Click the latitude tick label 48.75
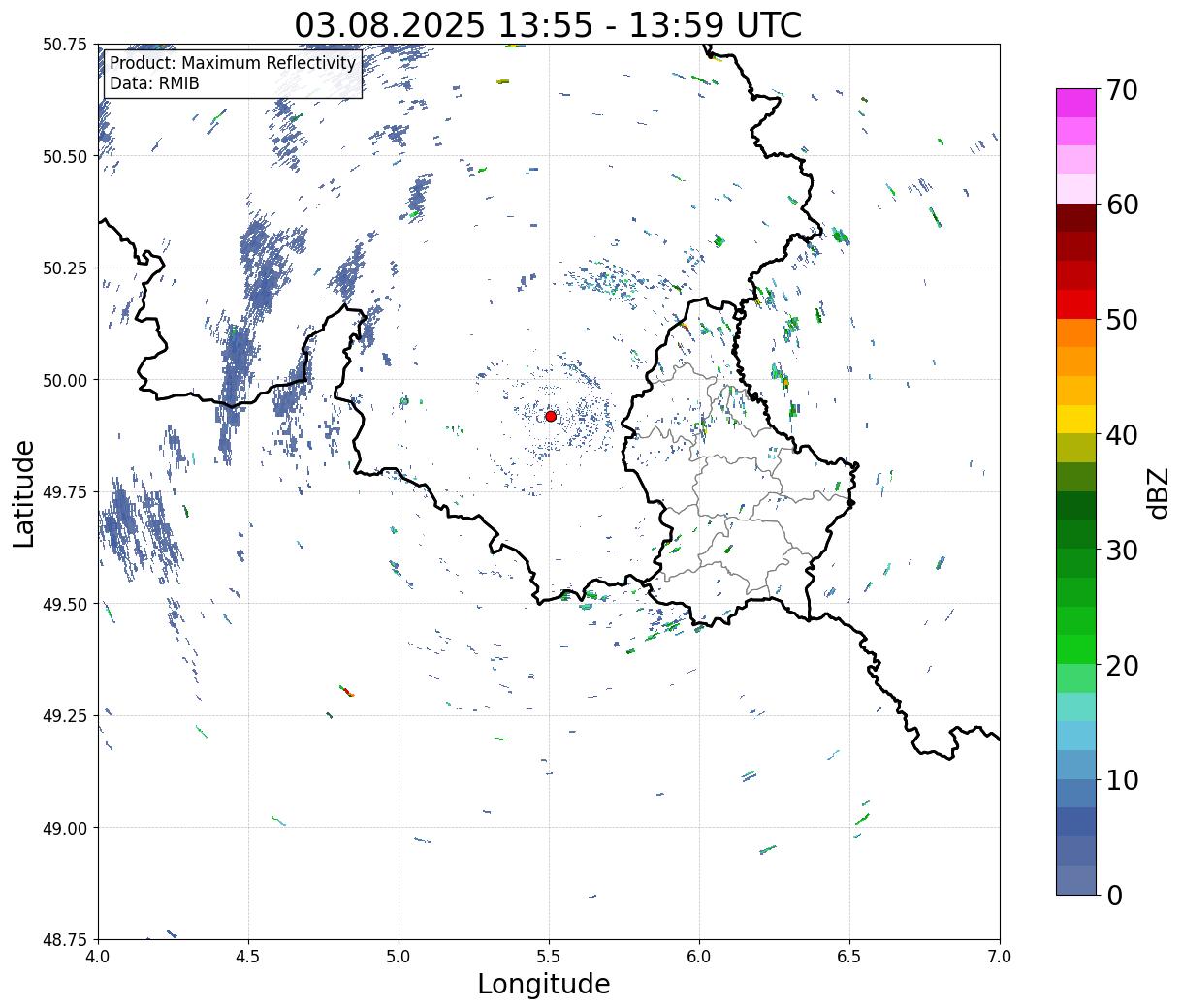Image resolution: width=1182 pixels, height=1008 pixels. [65, 939]
